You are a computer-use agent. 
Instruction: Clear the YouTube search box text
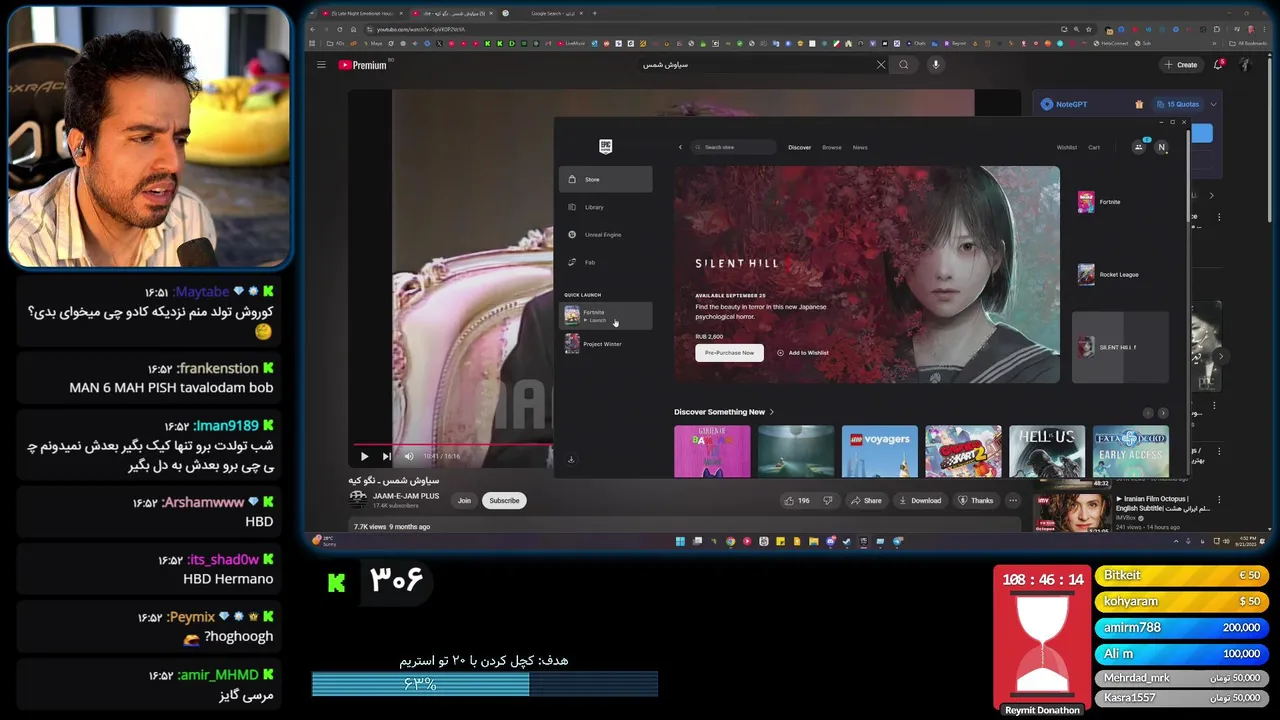coord(881,65)
